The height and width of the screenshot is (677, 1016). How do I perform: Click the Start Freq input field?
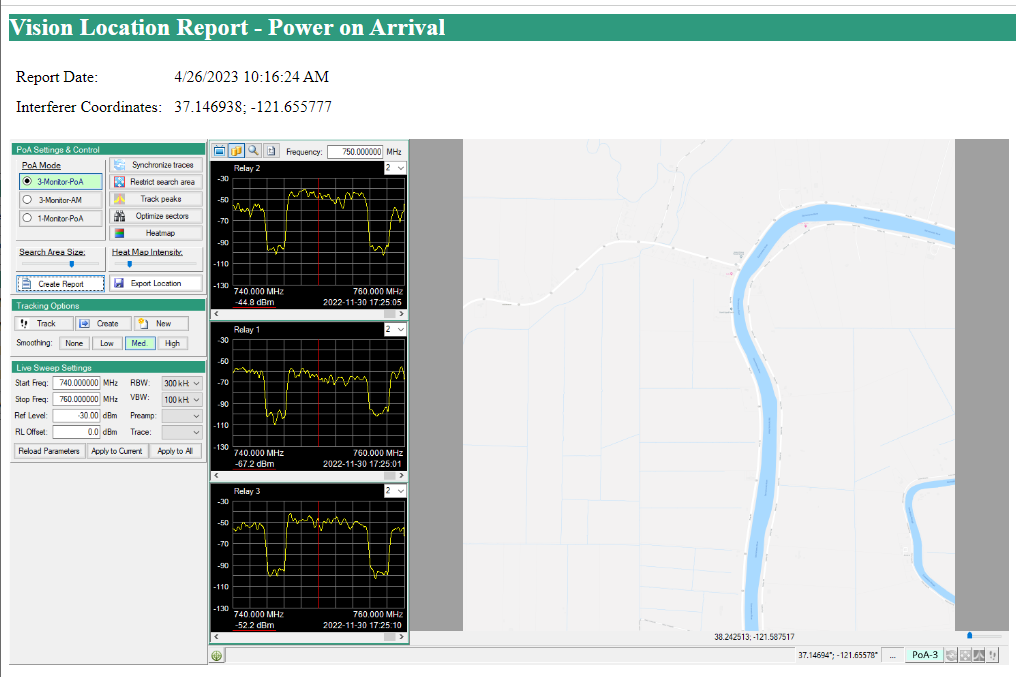tap(77, 383)
